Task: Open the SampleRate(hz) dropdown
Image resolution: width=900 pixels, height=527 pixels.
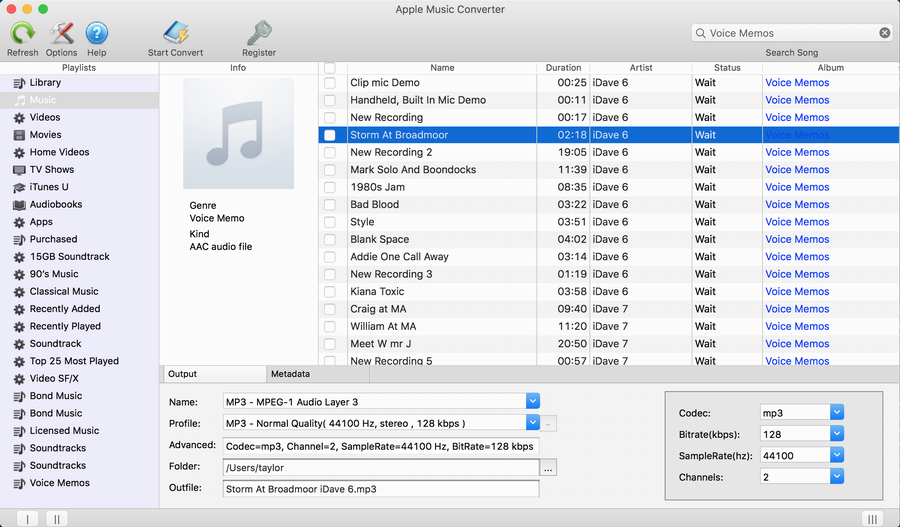Action: [x=837, y=455]
